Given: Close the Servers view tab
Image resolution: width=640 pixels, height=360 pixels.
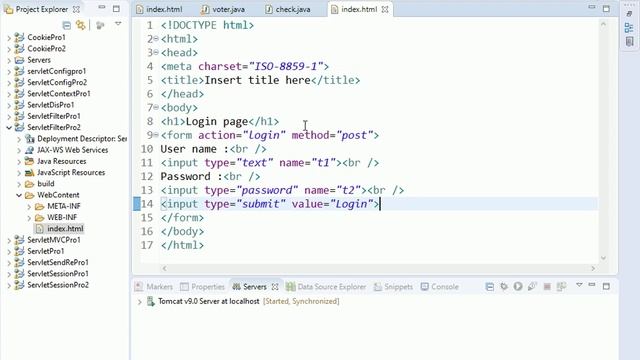Looking at the screenshot, I should click(x=275, y=287).
